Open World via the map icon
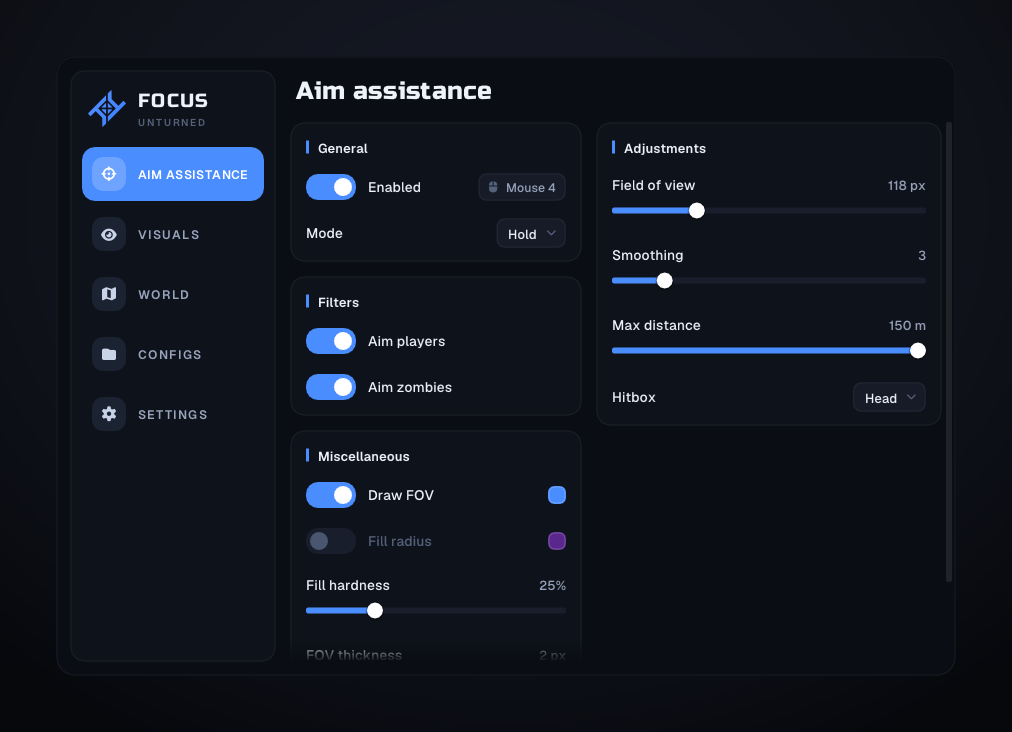Screen dimensions: 1012x732 109,294
